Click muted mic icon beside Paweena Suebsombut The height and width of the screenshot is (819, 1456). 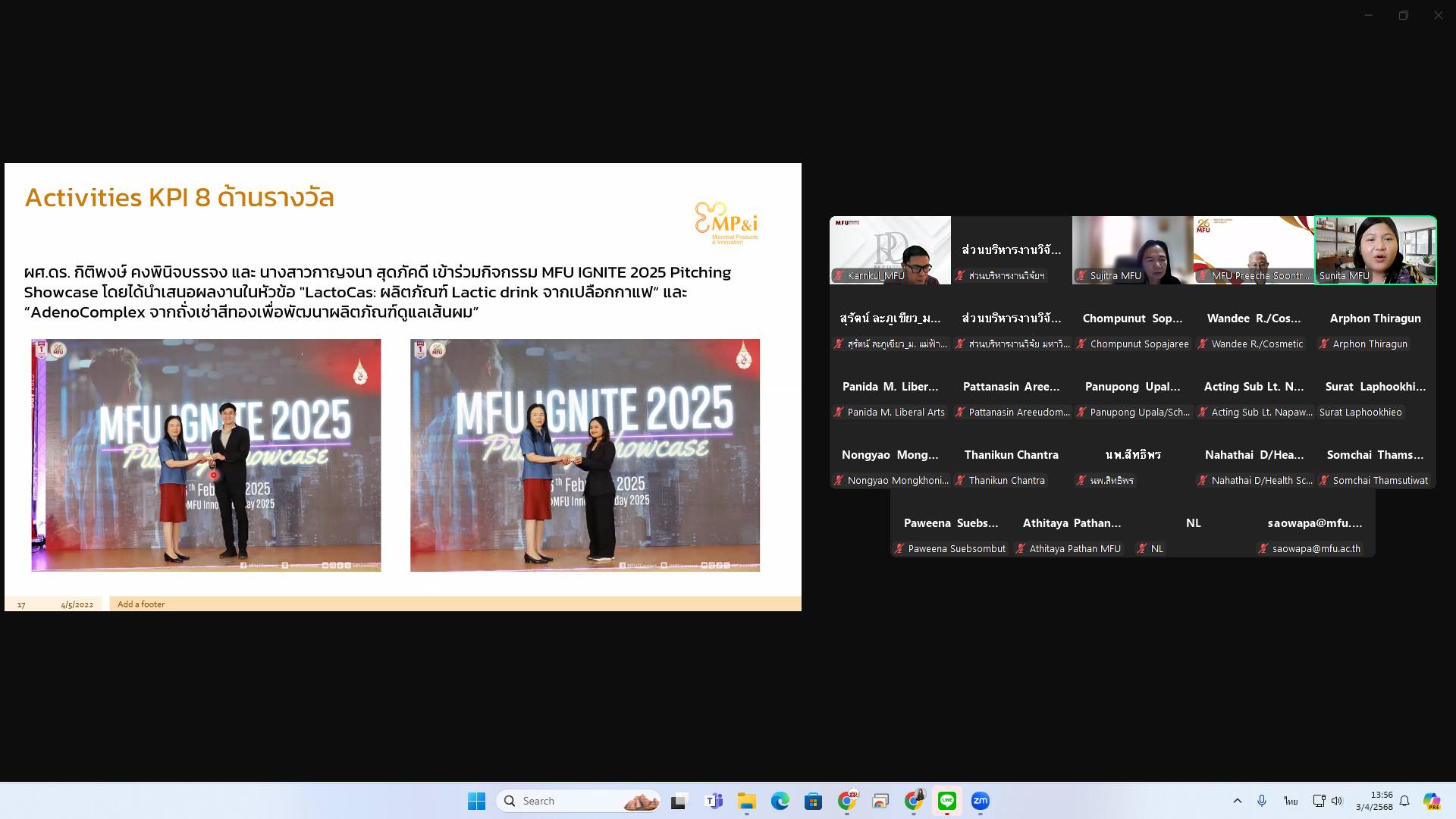(x=899, y=549)
